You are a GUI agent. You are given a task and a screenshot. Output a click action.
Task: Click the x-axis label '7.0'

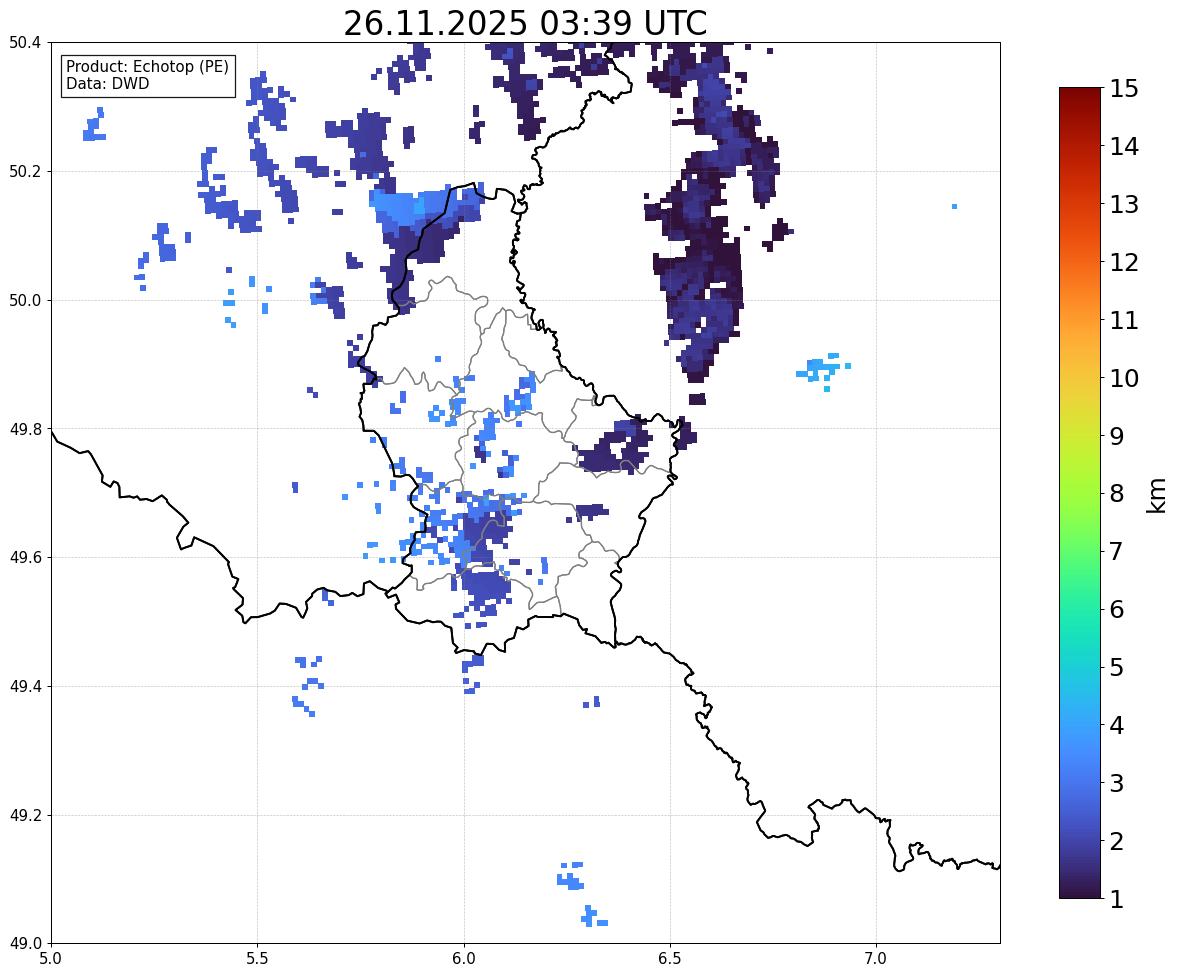pos(877,959)
